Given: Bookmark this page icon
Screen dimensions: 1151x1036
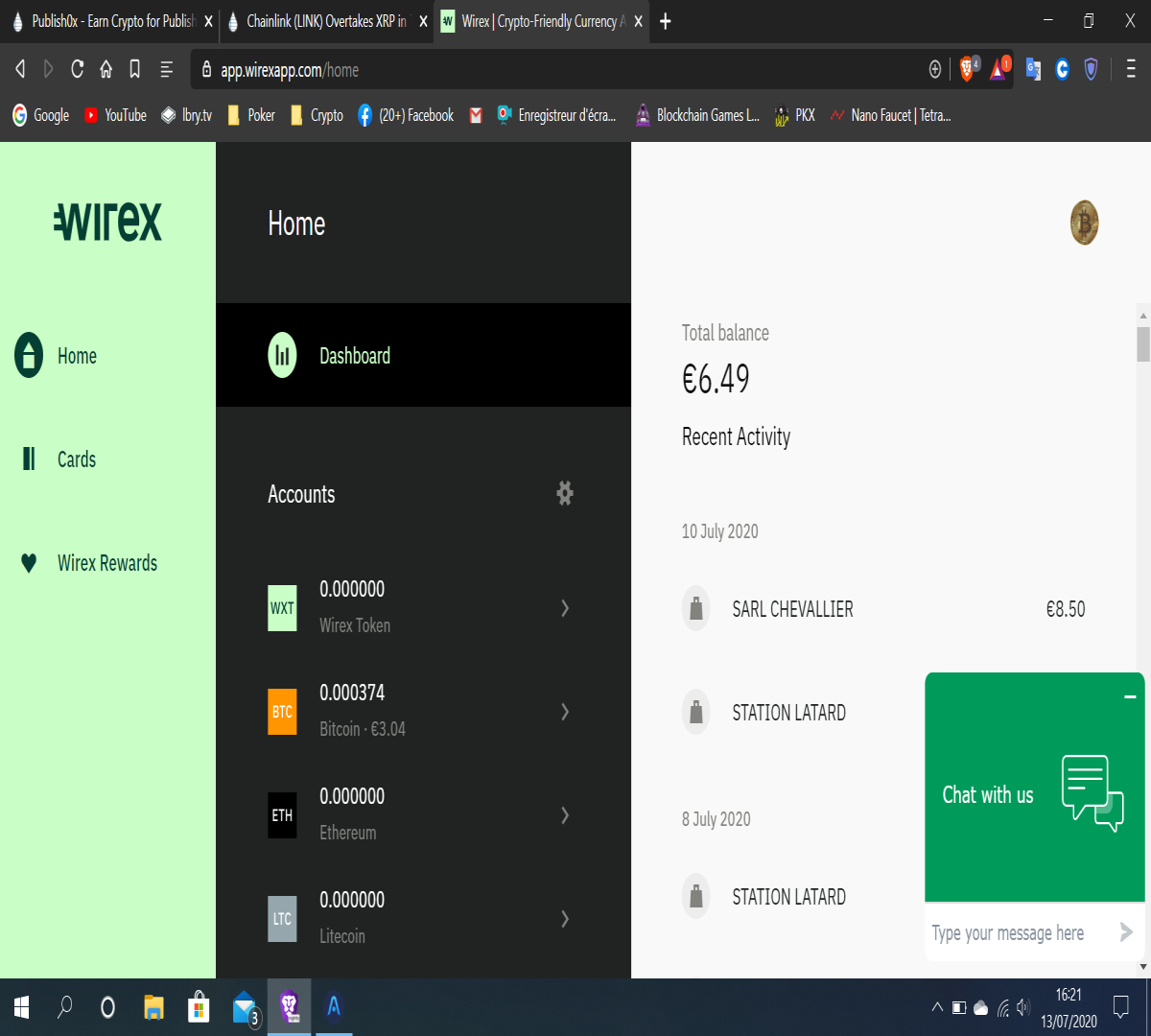Looking at the screenshot, I should click(x=135, y=69).
